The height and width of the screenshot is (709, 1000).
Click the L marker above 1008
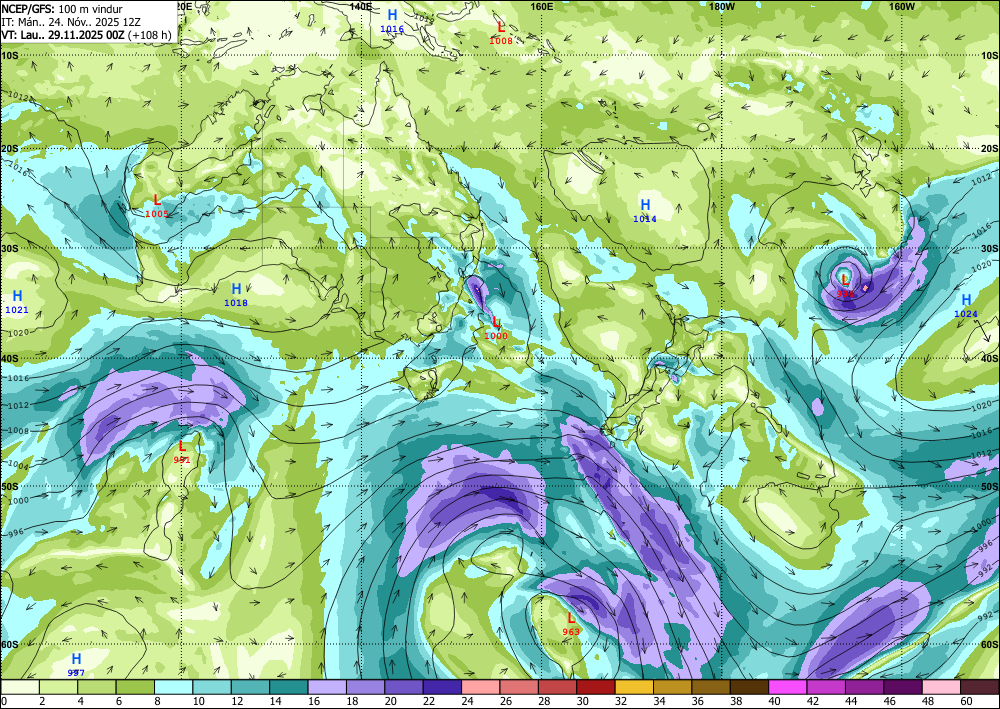(x=501, y=27)
